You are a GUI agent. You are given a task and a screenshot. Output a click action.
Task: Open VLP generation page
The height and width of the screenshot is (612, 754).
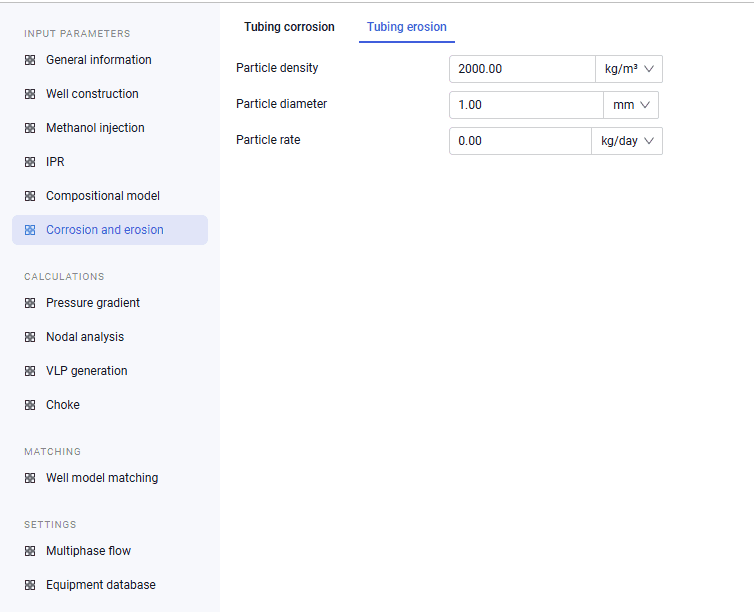point(110,371)
